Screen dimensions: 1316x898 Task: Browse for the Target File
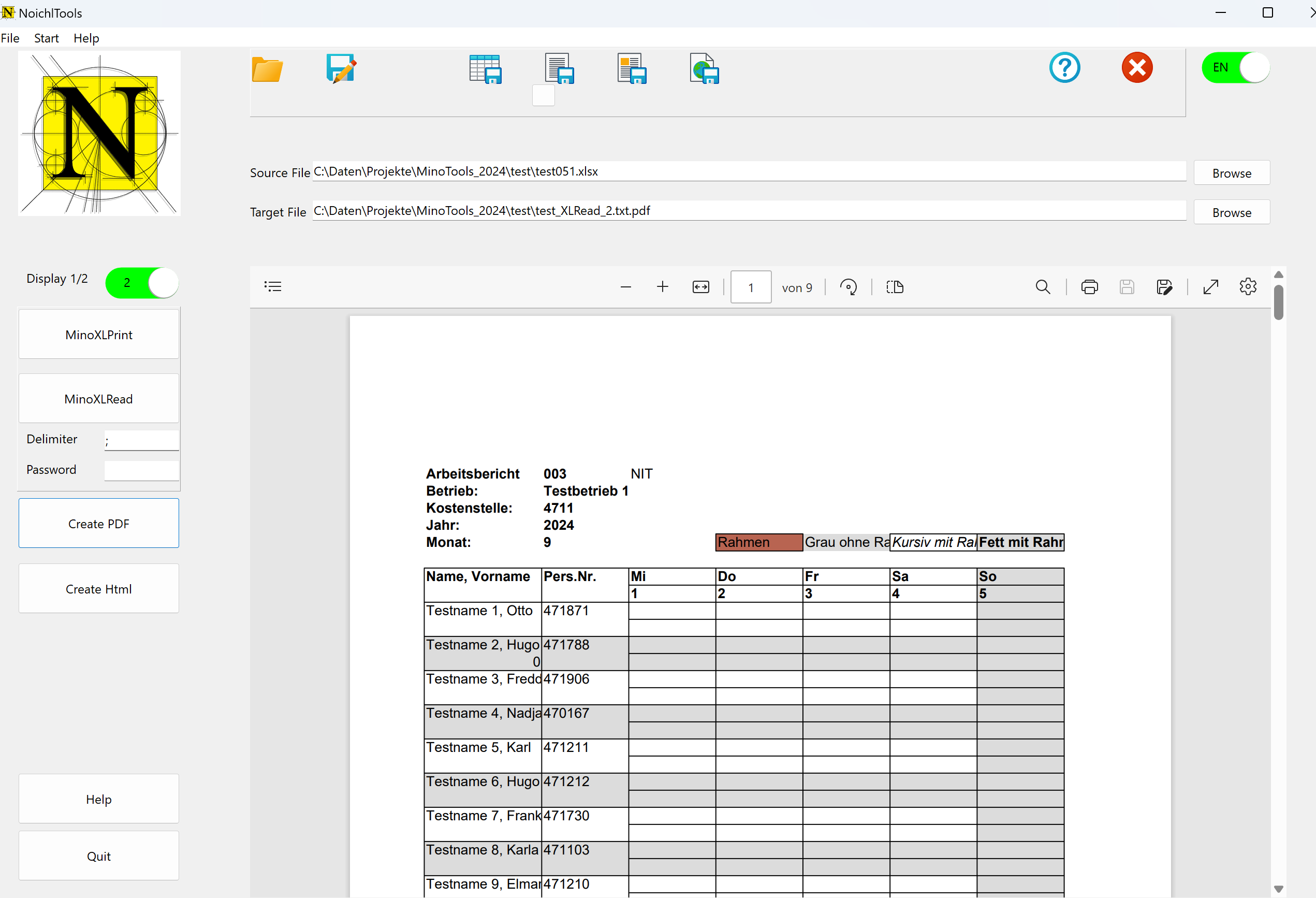tap(1232, 212)
